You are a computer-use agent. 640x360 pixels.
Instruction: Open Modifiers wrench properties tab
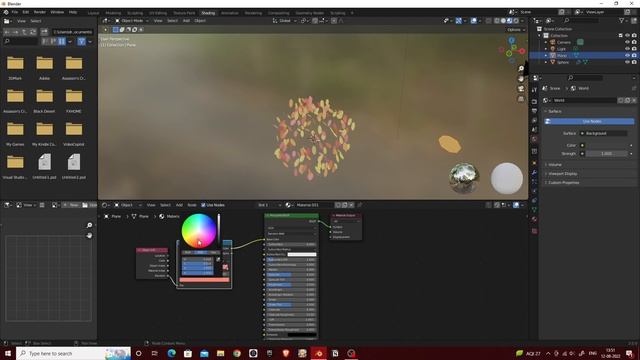[534, 173]
